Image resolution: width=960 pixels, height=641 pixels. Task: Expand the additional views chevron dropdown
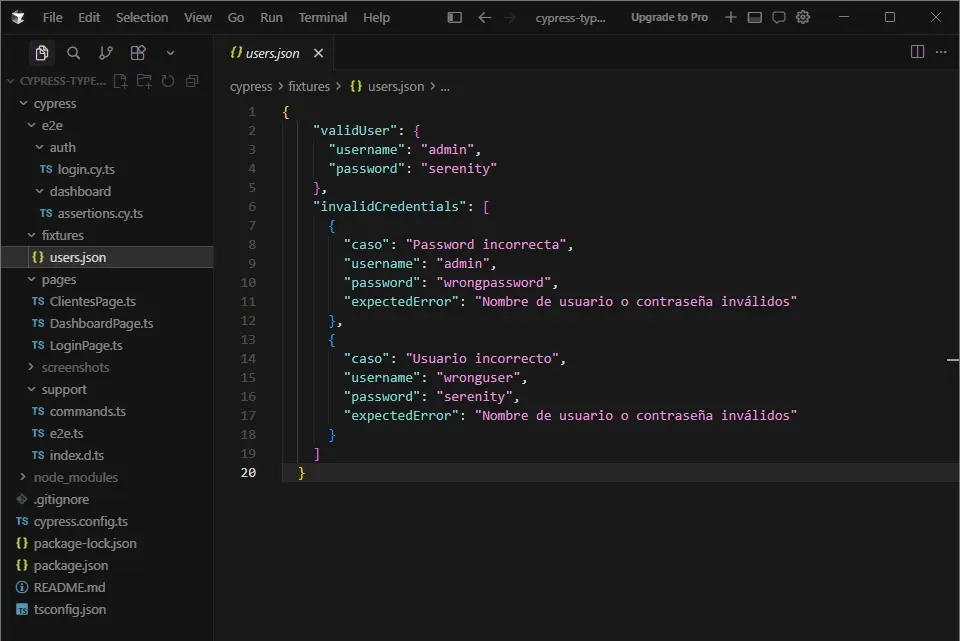pyautogui.click(x=170, y=53)
